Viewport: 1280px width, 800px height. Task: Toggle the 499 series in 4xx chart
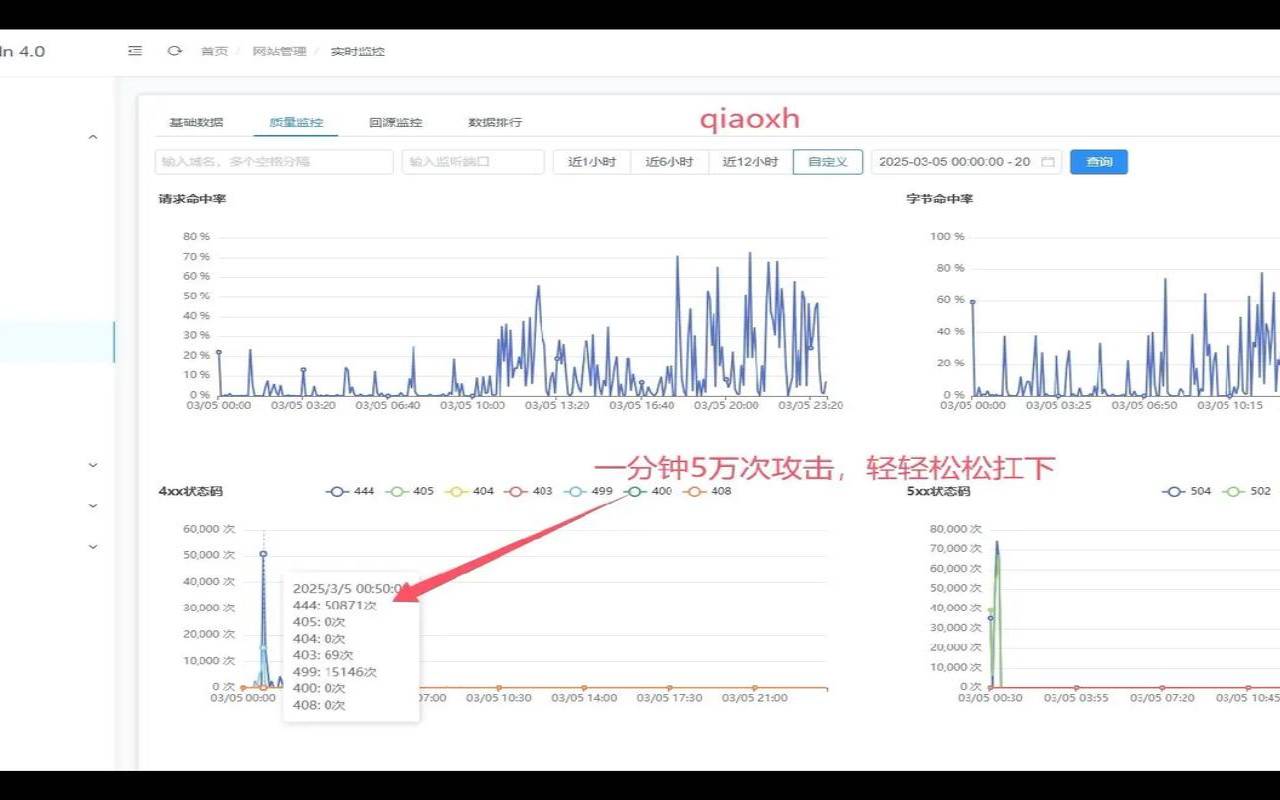pyautogui.click(x=588, y=491)
